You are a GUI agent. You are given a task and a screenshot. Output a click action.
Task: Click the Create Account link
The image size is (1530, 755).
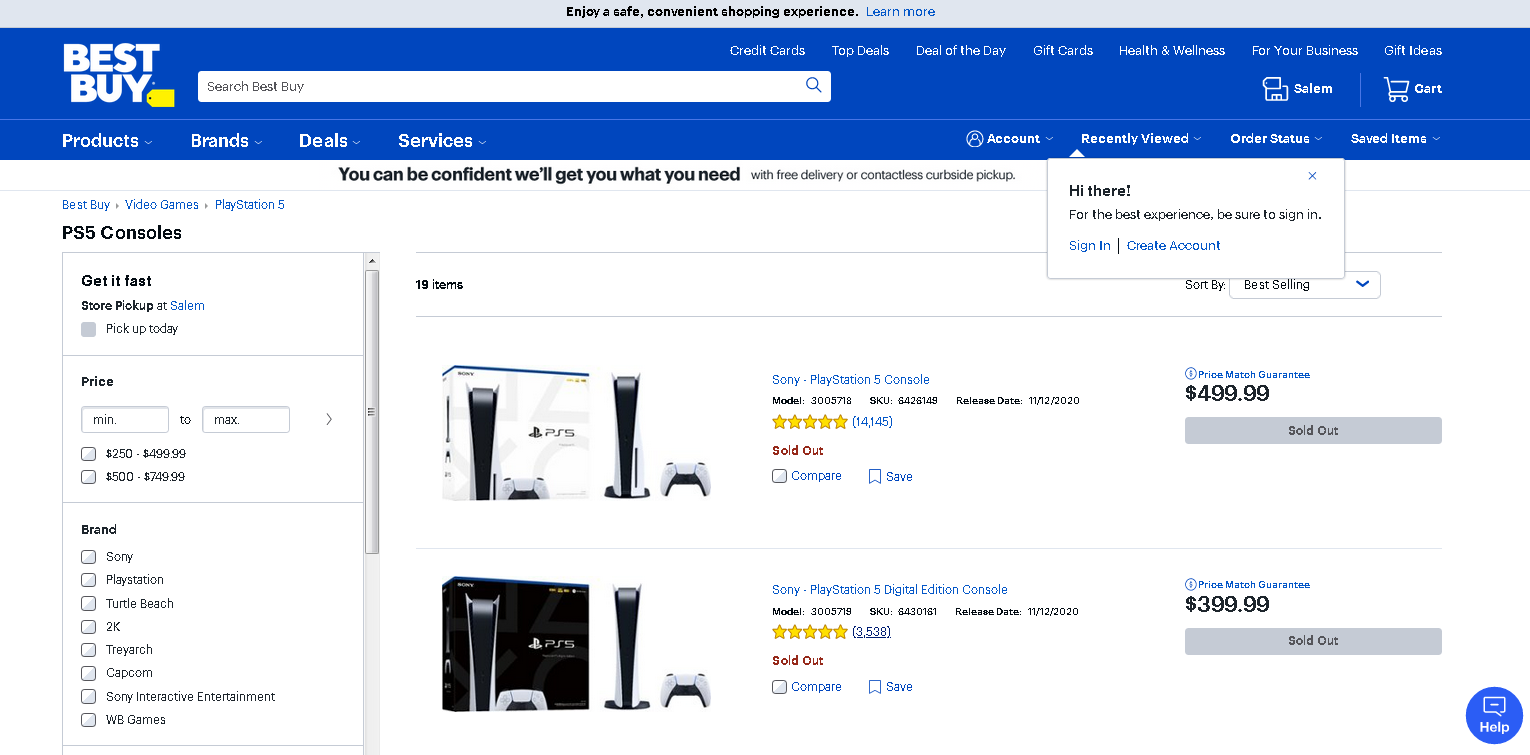click(1173, 246)
